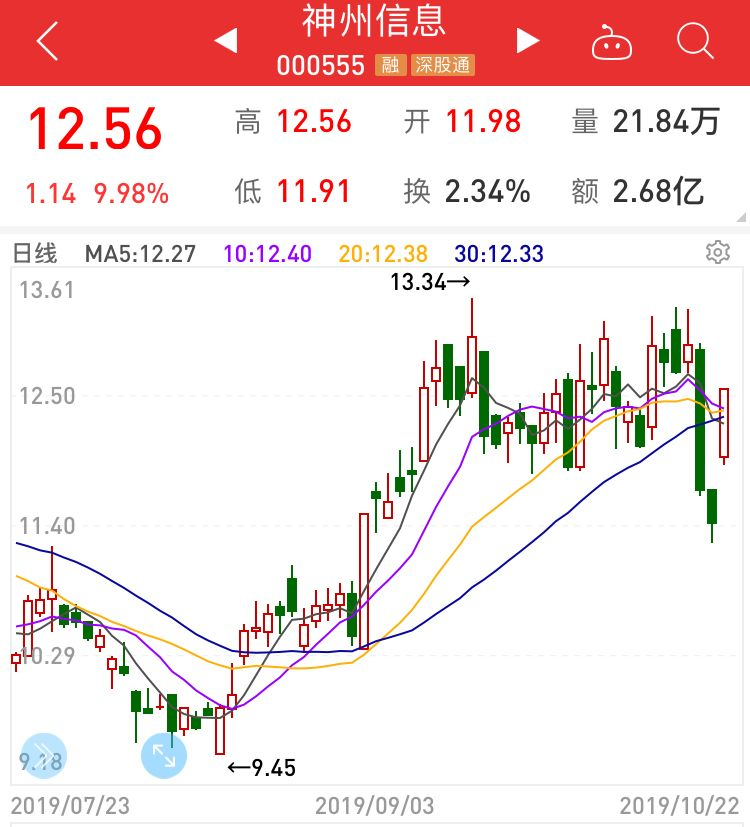Tap the 神州信息 stock title
Image resolution: width=750 pixels, height=827 pixels.
point(374,21)
